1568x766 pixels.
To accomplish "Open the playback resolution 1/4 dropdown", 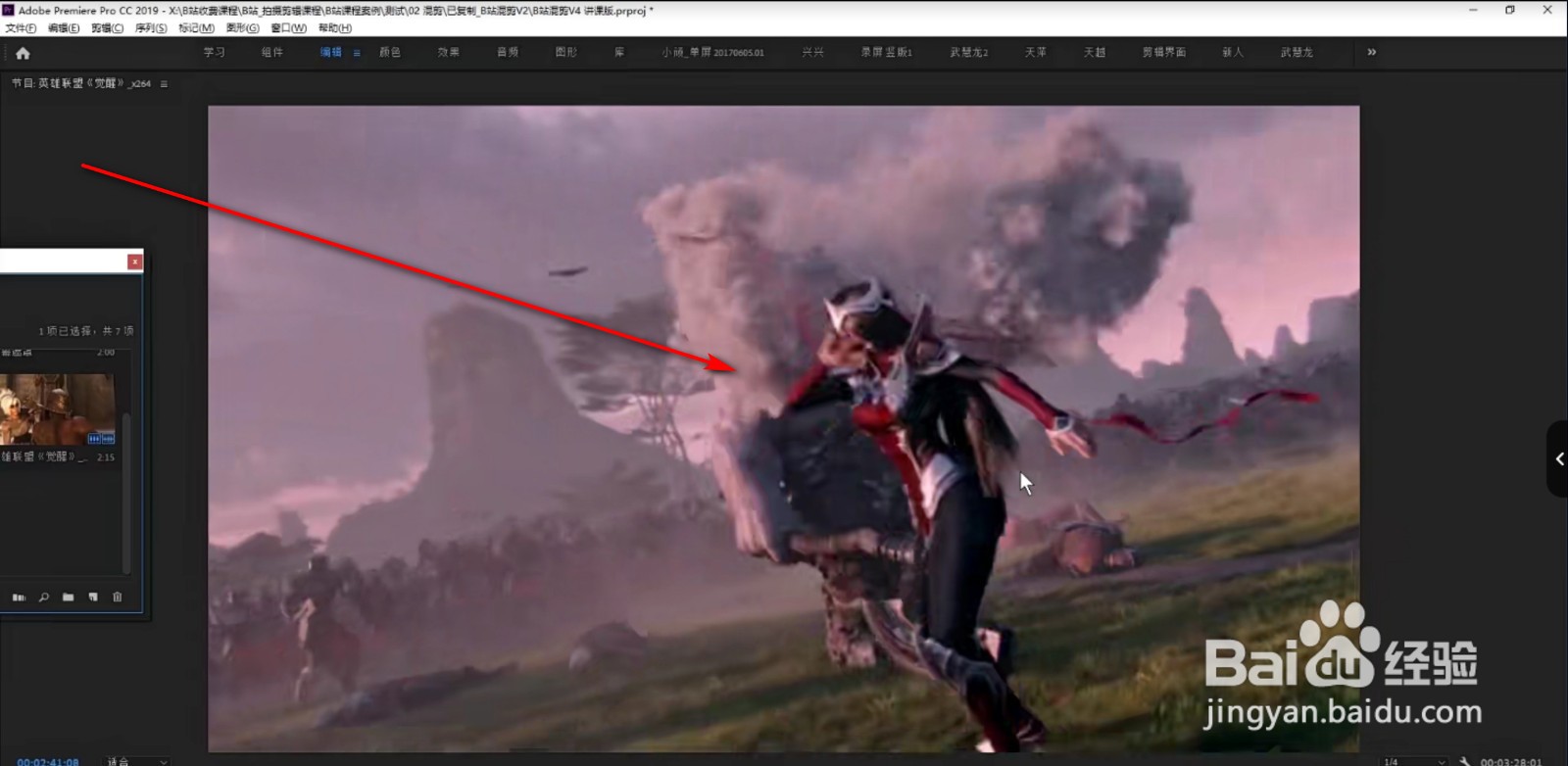I will point(1414,761).
